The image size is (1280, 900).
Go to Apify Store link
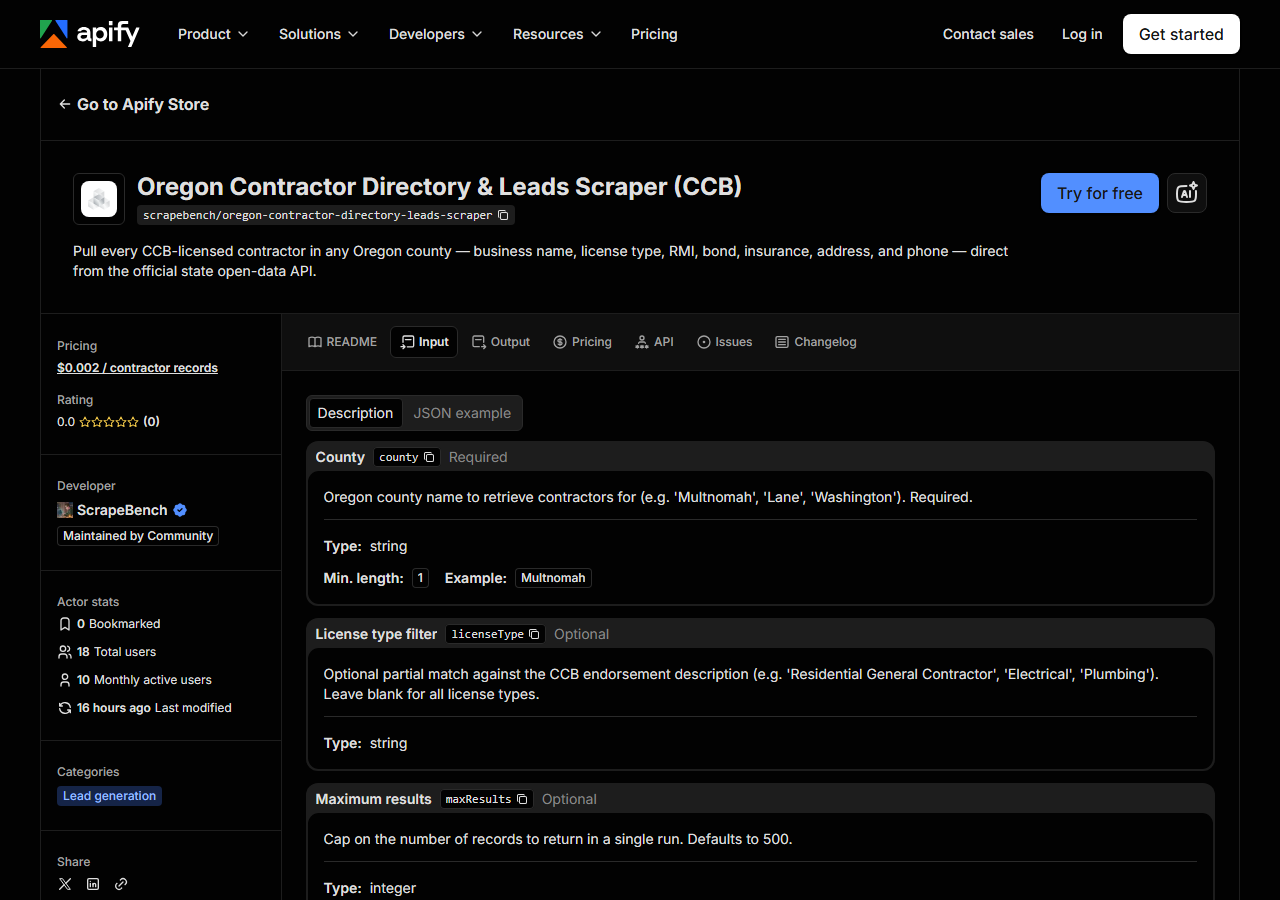(134, 104)
